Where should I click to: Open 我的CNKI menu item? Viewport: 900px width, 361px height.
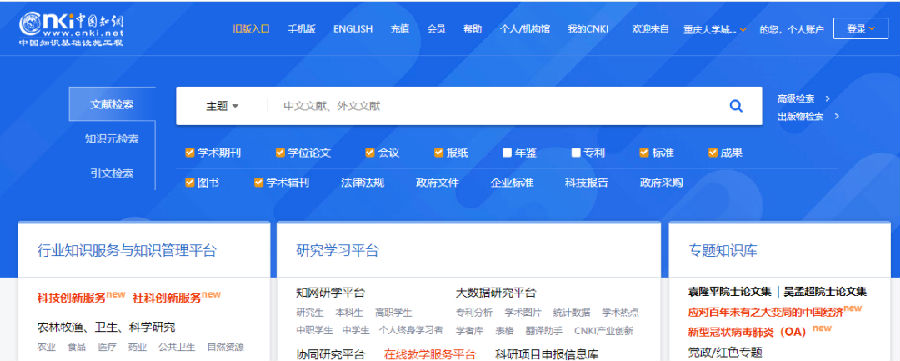[588, 29]
